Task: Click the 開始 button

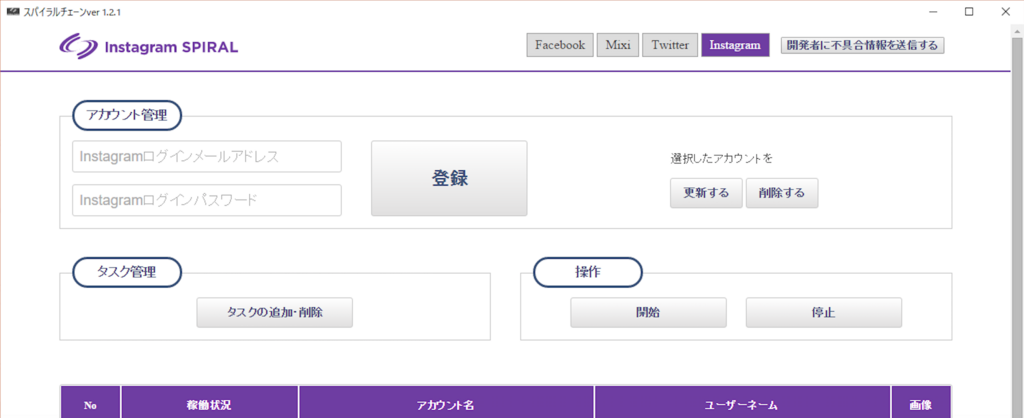Action: [x=648, y=312]
